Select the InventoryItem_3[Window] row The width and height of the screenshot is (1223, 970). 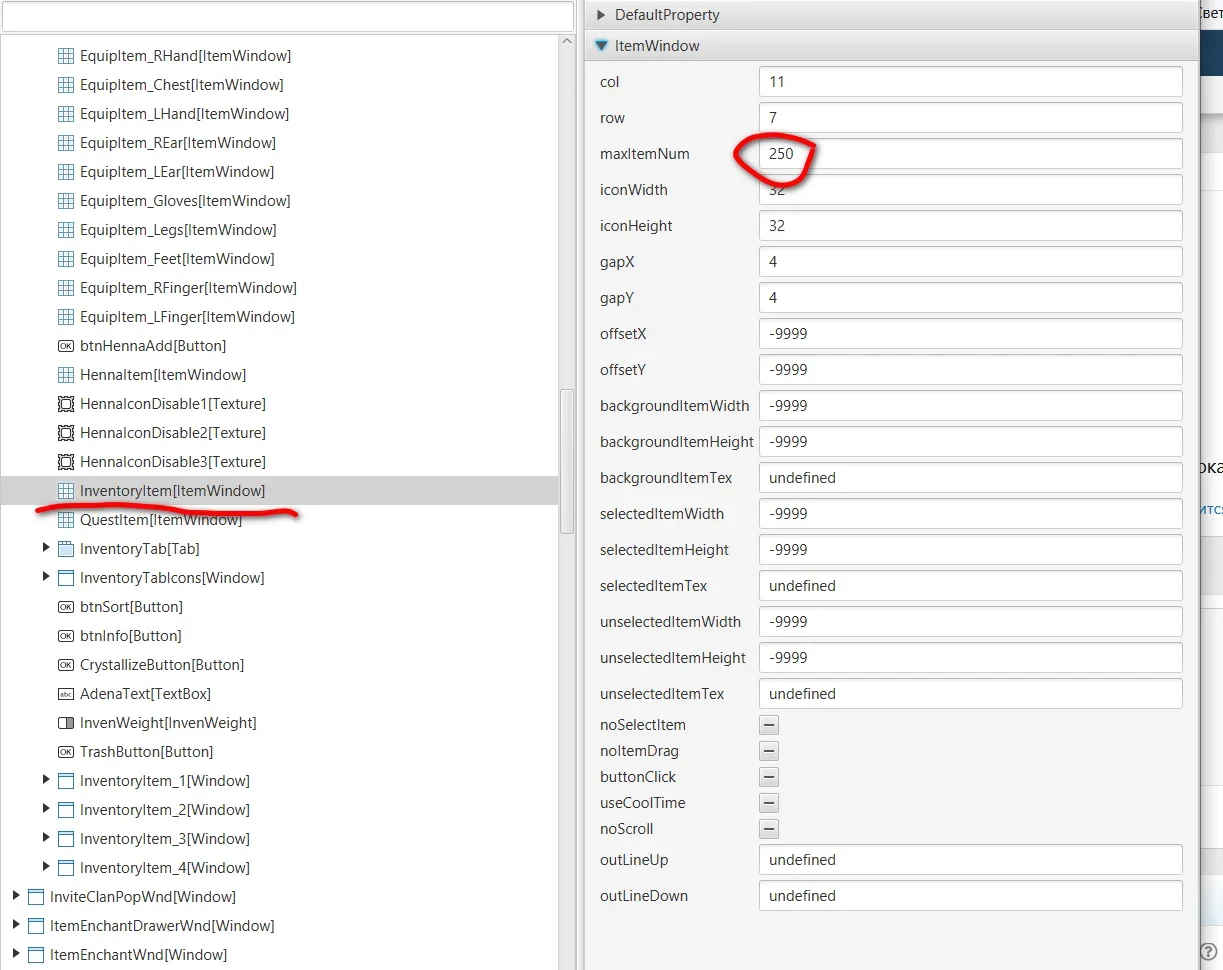pyautogui.click(x=279, y=839)
